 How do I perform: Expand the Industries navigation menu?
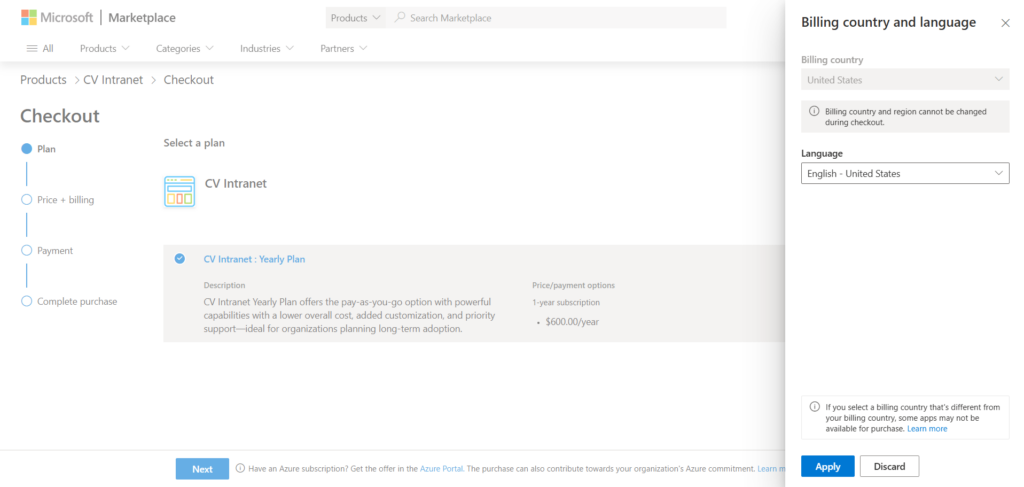pos(266,48)
